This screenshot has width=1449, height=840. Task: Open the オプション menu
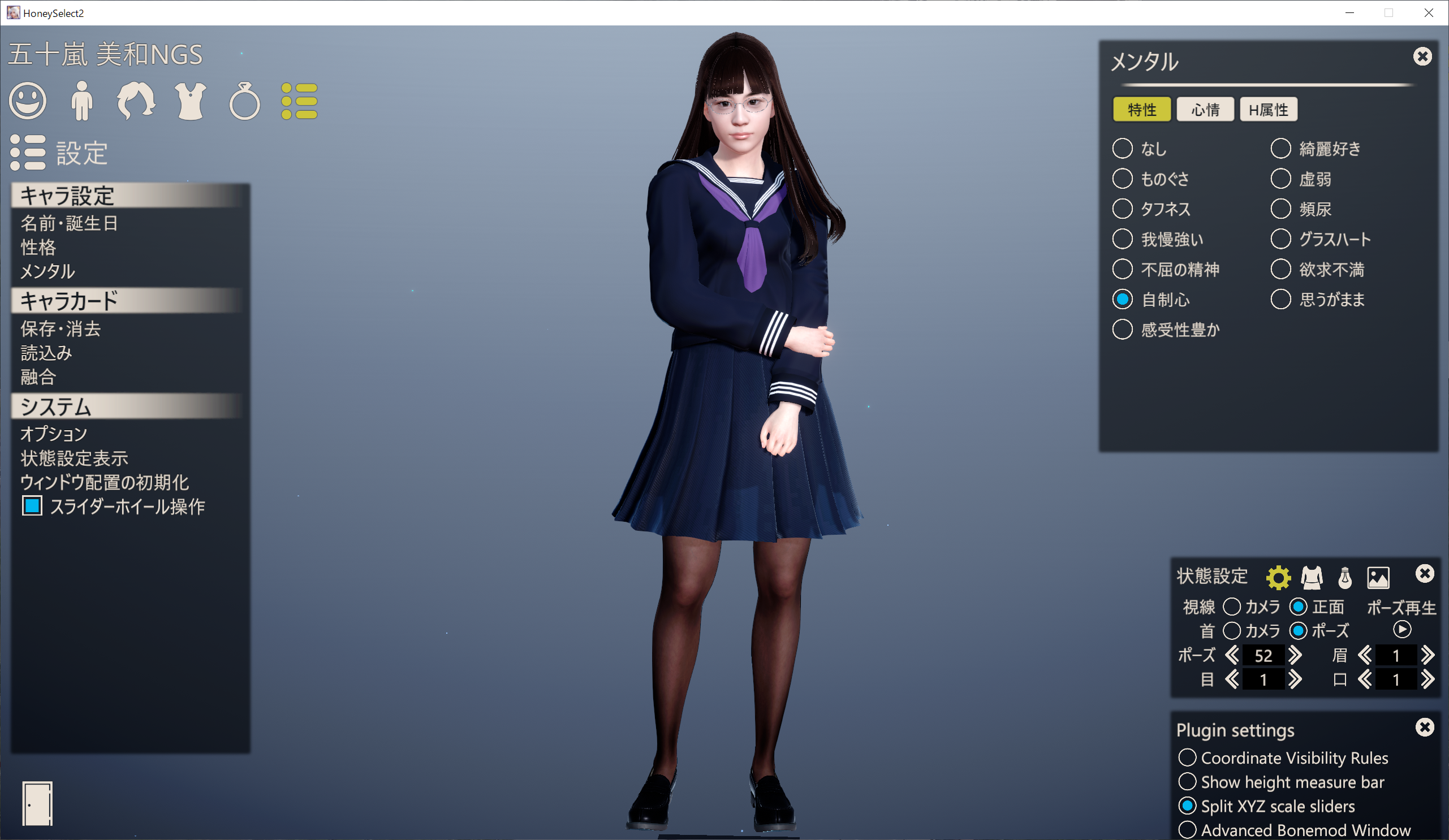tap(54, 434)
